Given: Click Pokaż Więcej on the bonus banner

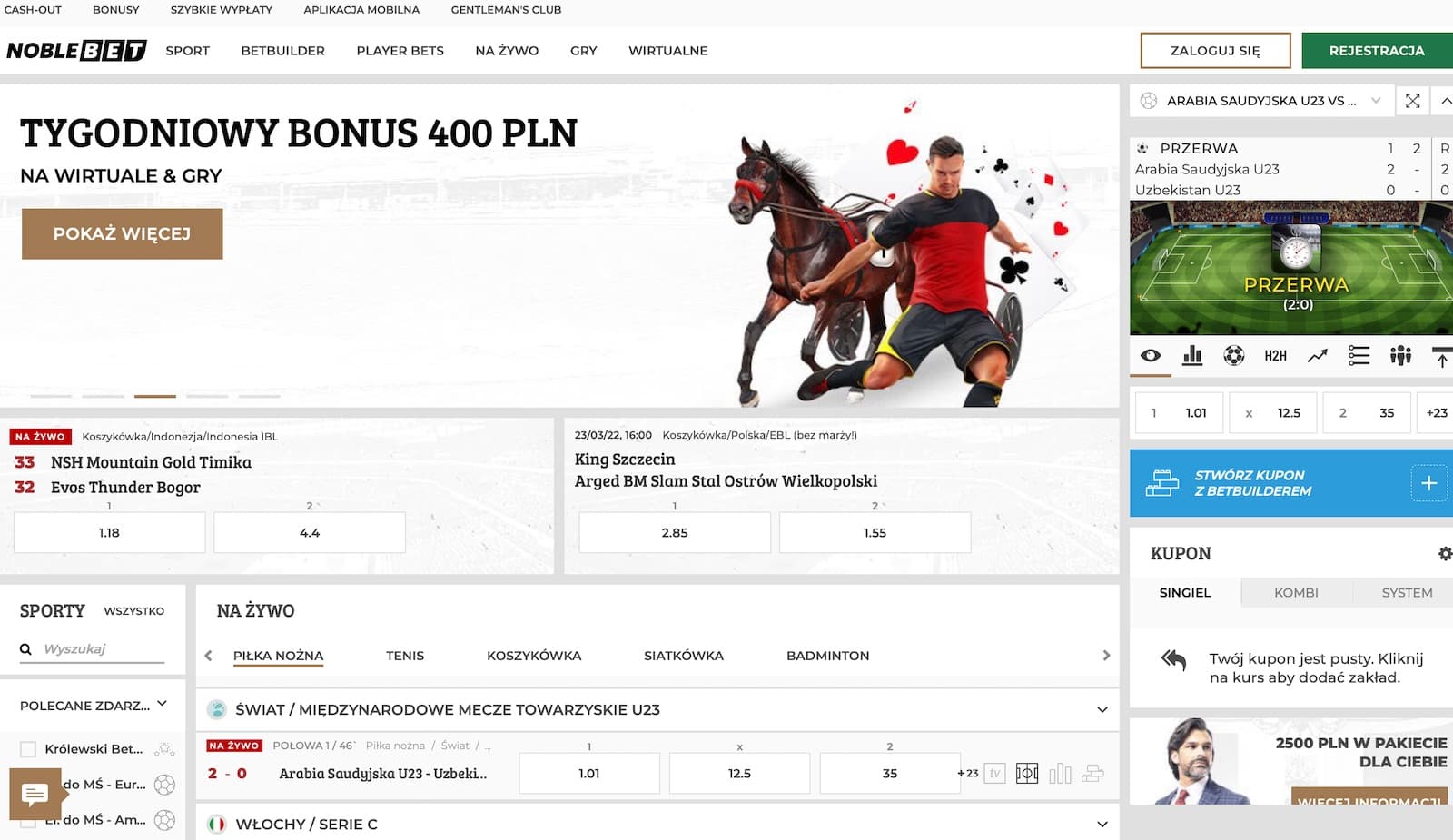Looking at the screenshot, I should pyautogui.click(x=122, y=234).
